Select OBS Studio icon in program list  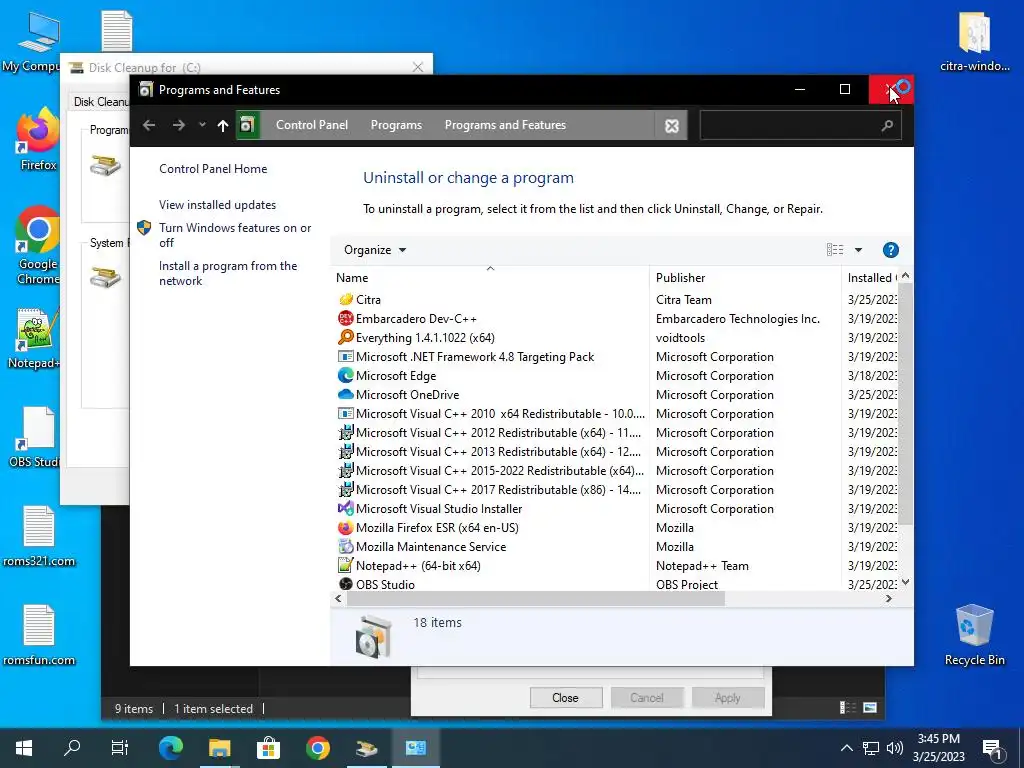click(x=345, y=584)
